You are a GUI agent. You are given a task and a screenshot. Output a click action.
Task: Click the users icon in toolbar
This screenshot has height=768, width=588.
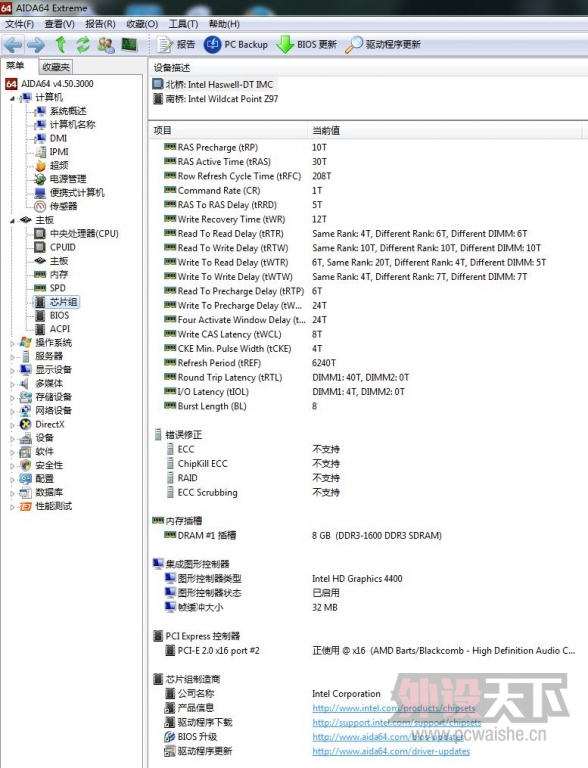pyautogui.click(x=106, y=45)
